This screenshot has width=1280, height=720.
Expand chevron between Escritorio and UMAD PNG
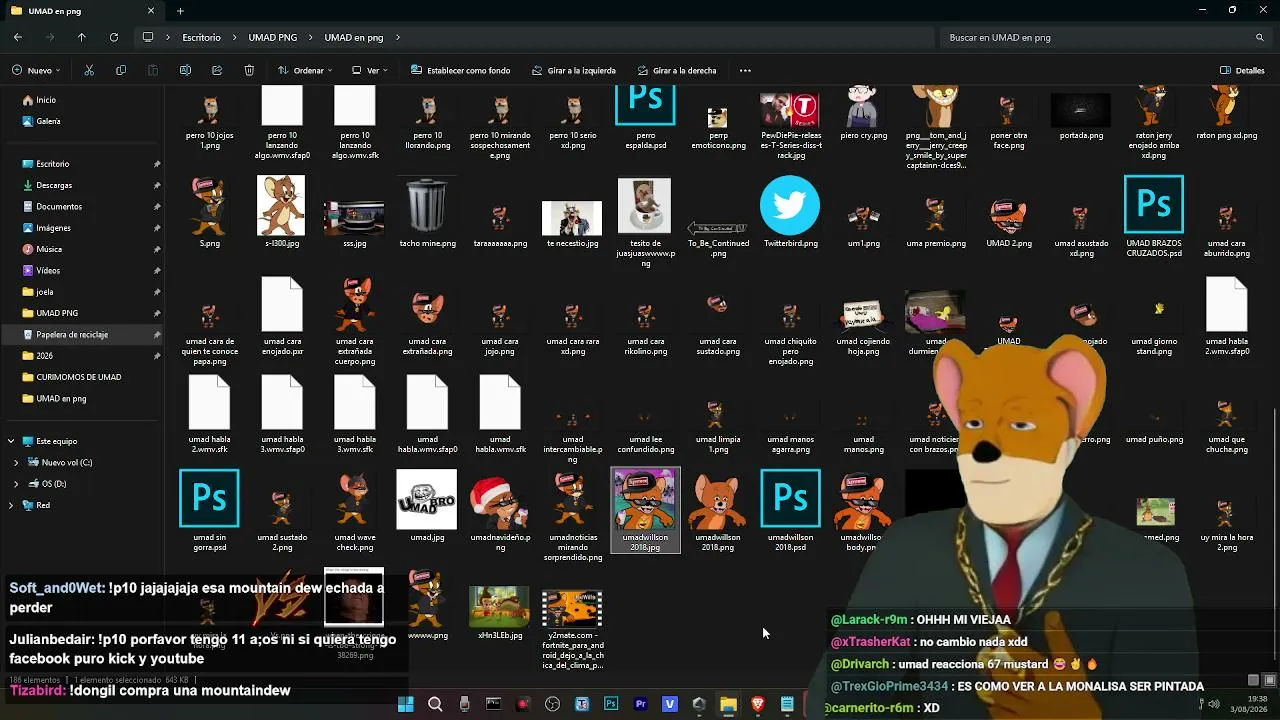click(234, 37)
